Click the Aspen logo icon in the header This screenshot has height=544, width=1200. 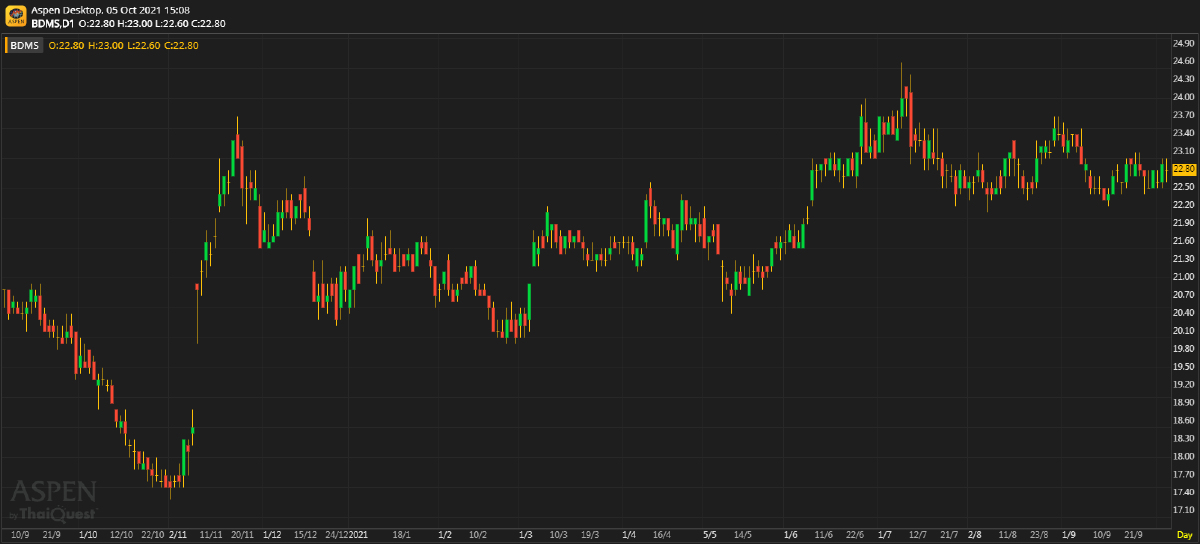[x=15, y=15]
